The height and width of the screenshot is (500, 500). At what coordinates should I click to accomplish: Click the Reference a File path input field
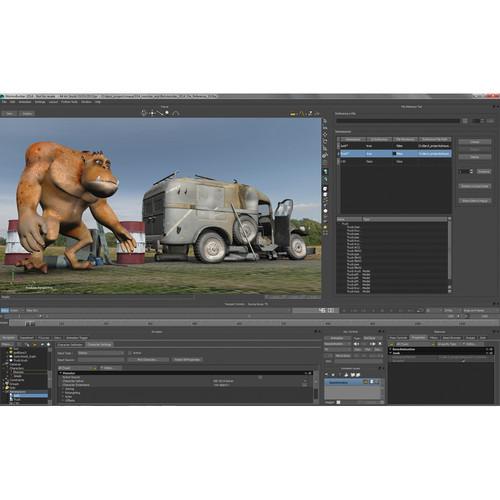[398, 121]
